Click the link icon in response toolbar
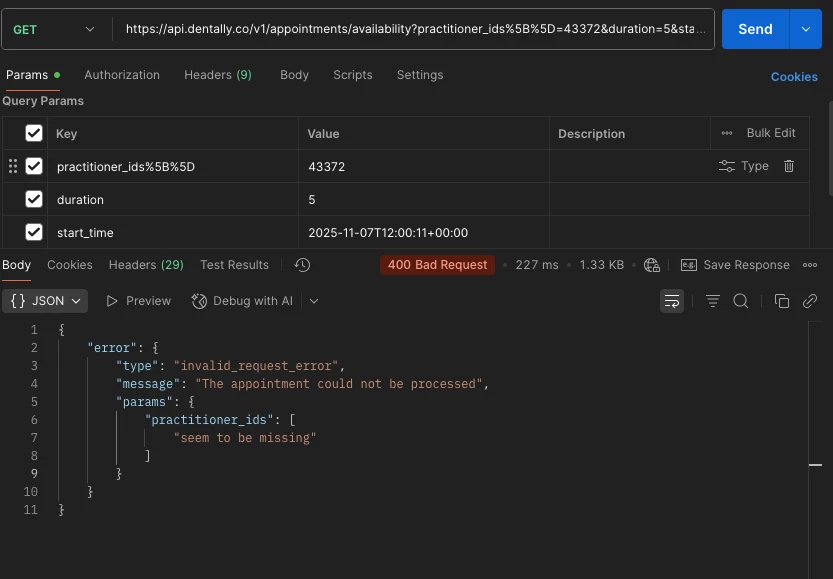 coord(810,301)
